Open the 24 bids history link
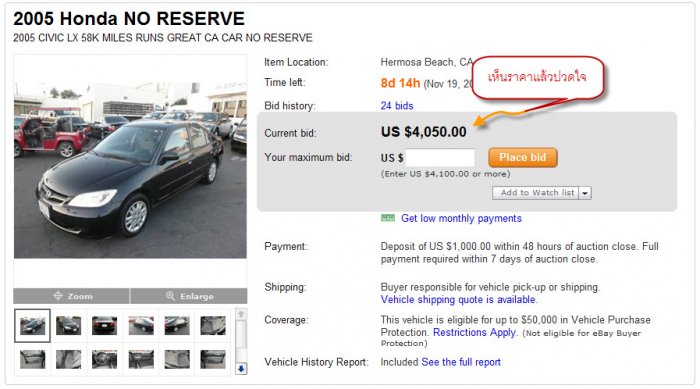Viewport: 700px width, 389px height. click(x=397, y=106)
